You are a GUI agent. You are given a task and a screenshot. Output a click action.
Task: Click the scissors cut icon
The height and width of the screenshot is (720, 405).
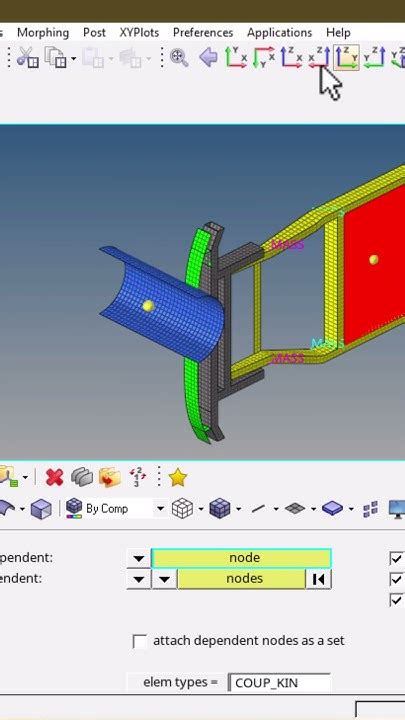coord(28,58)
